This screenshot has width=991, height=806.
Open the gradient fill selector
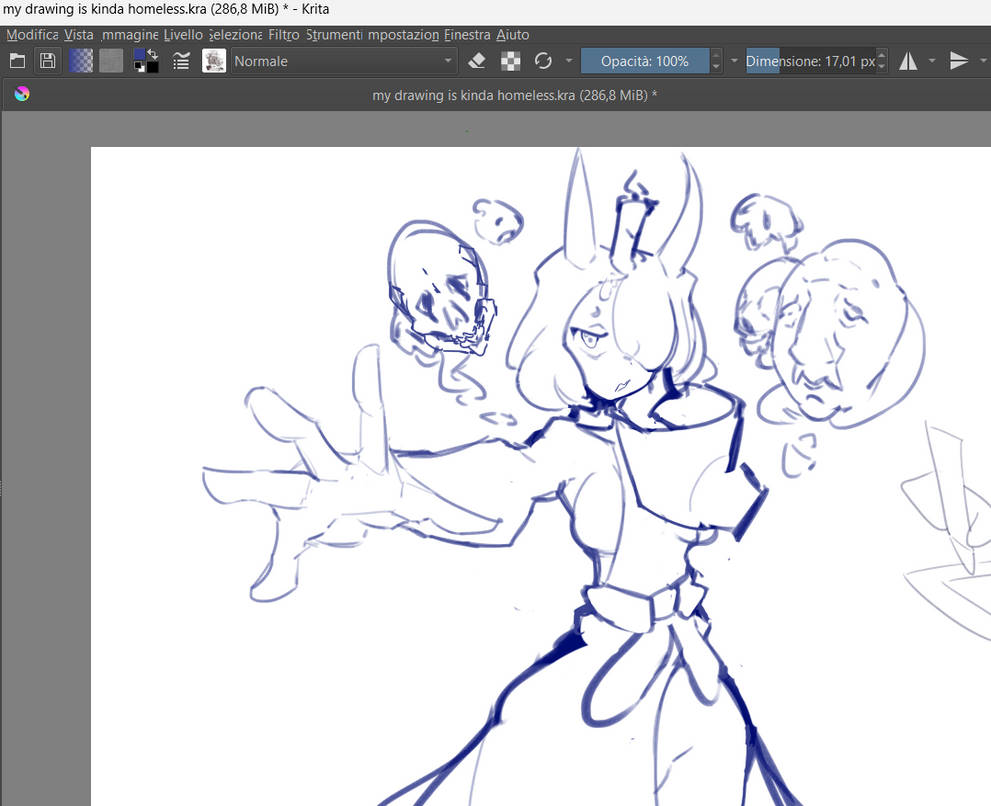click(81, 61)
